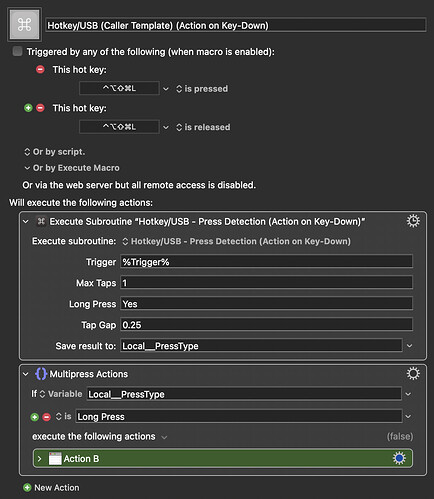Click the hot key field for 'is pressed'
The width and height of the screenshot is (434, 499).
click(119, 88)
